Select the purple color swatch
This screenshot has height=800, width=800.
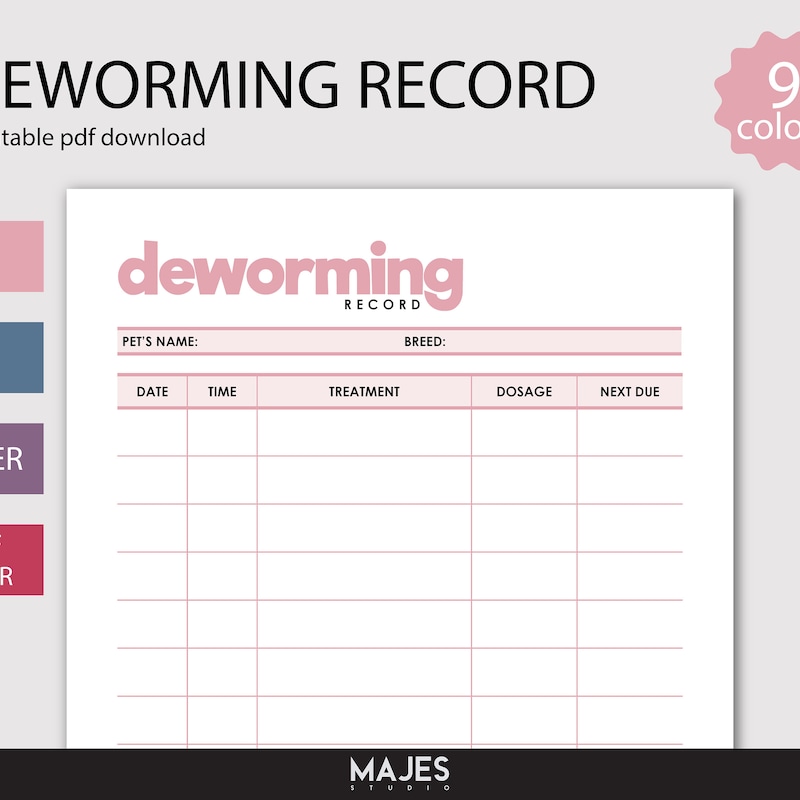point(21,458)
